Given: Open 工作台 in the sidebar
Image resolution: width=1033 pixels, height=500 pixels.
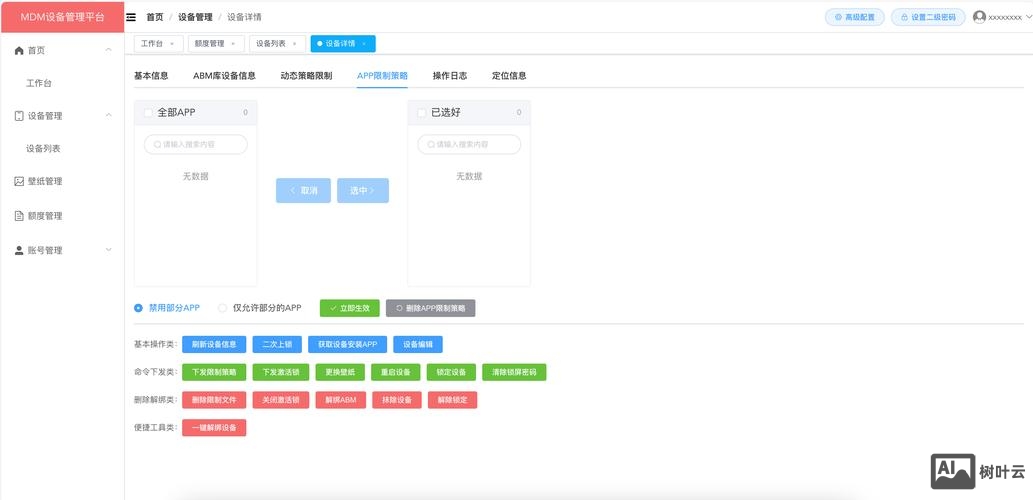Looking at the screenshot, I should tap(39, 84).
